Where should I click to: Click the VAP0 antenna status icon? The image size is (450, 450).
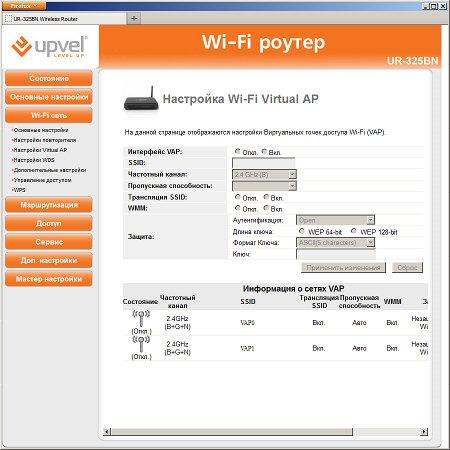coord(141,319)
